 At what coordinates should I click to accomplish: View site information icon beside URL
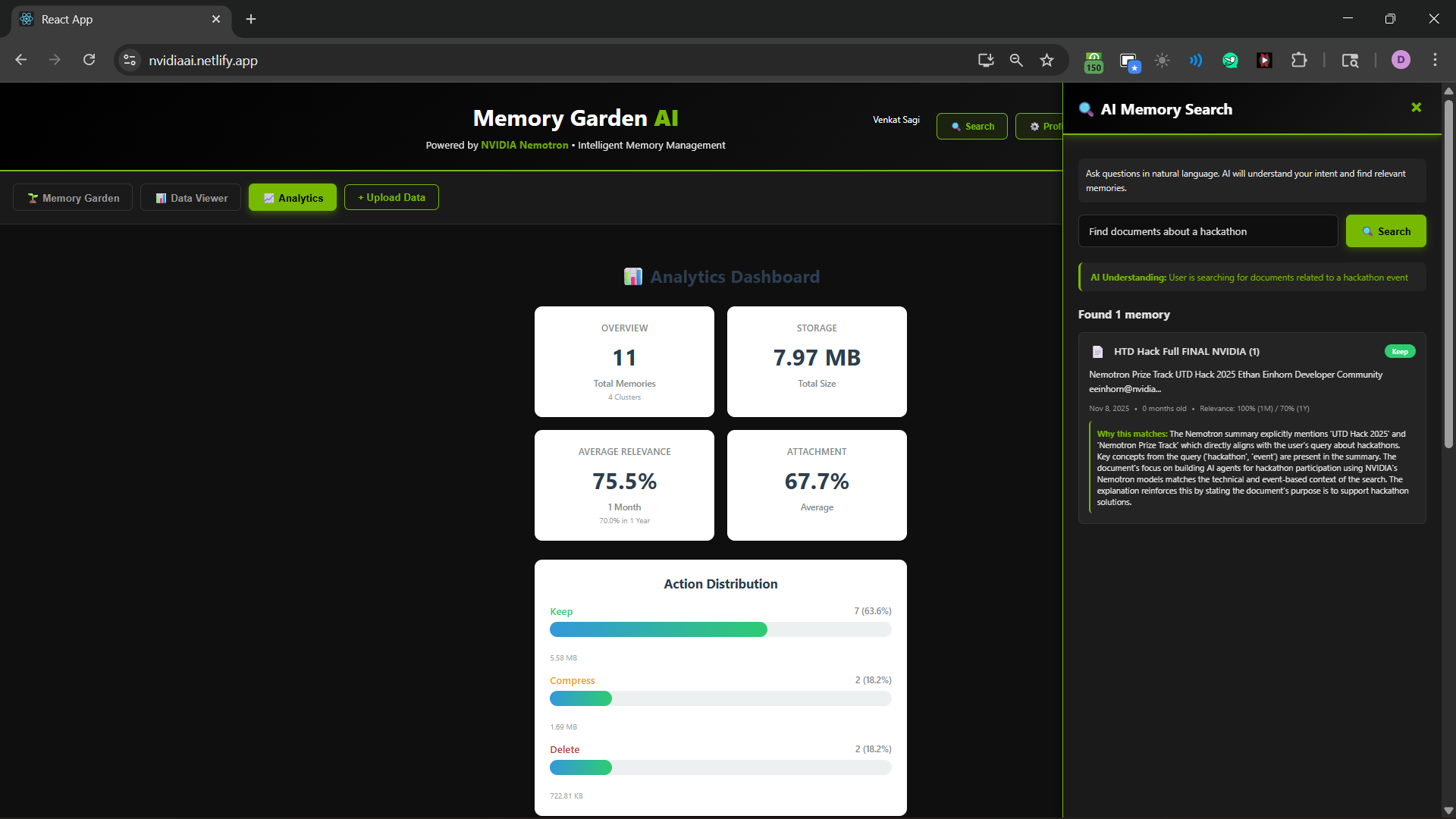pos(130,60)
